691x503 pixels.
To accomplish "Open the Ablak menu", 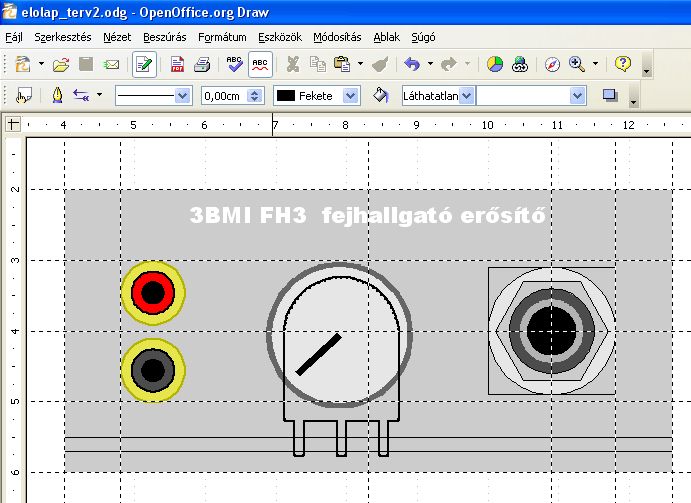I will tap(387, 37).
